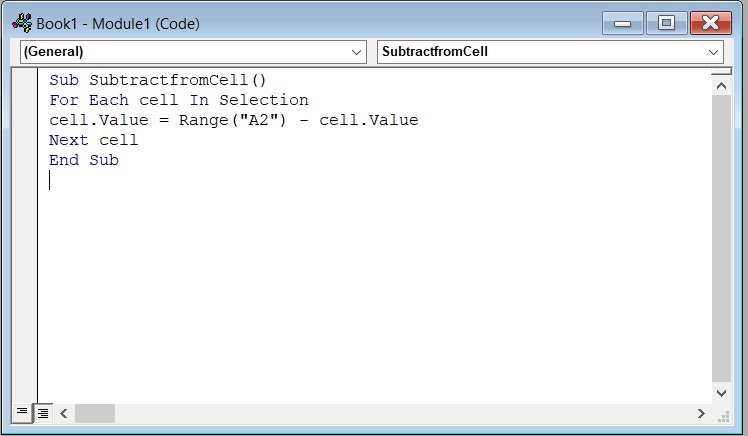Screen dimensions: 748x436
Task: Open the (General) object dropdown
Action: tap(193, 52)
